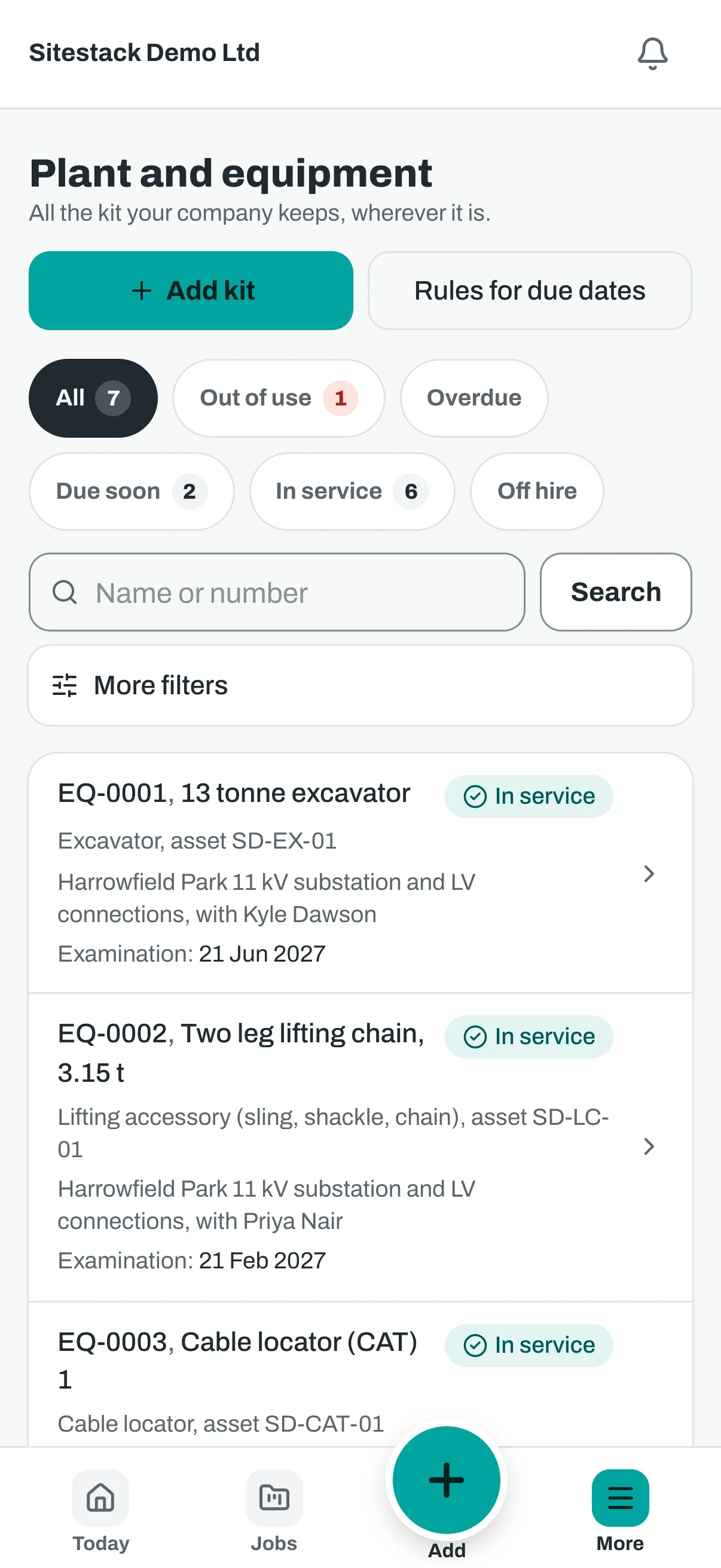Filter by In service chip
The height and width of the screenshot is (1568, 721).
(x=352, y=491)
